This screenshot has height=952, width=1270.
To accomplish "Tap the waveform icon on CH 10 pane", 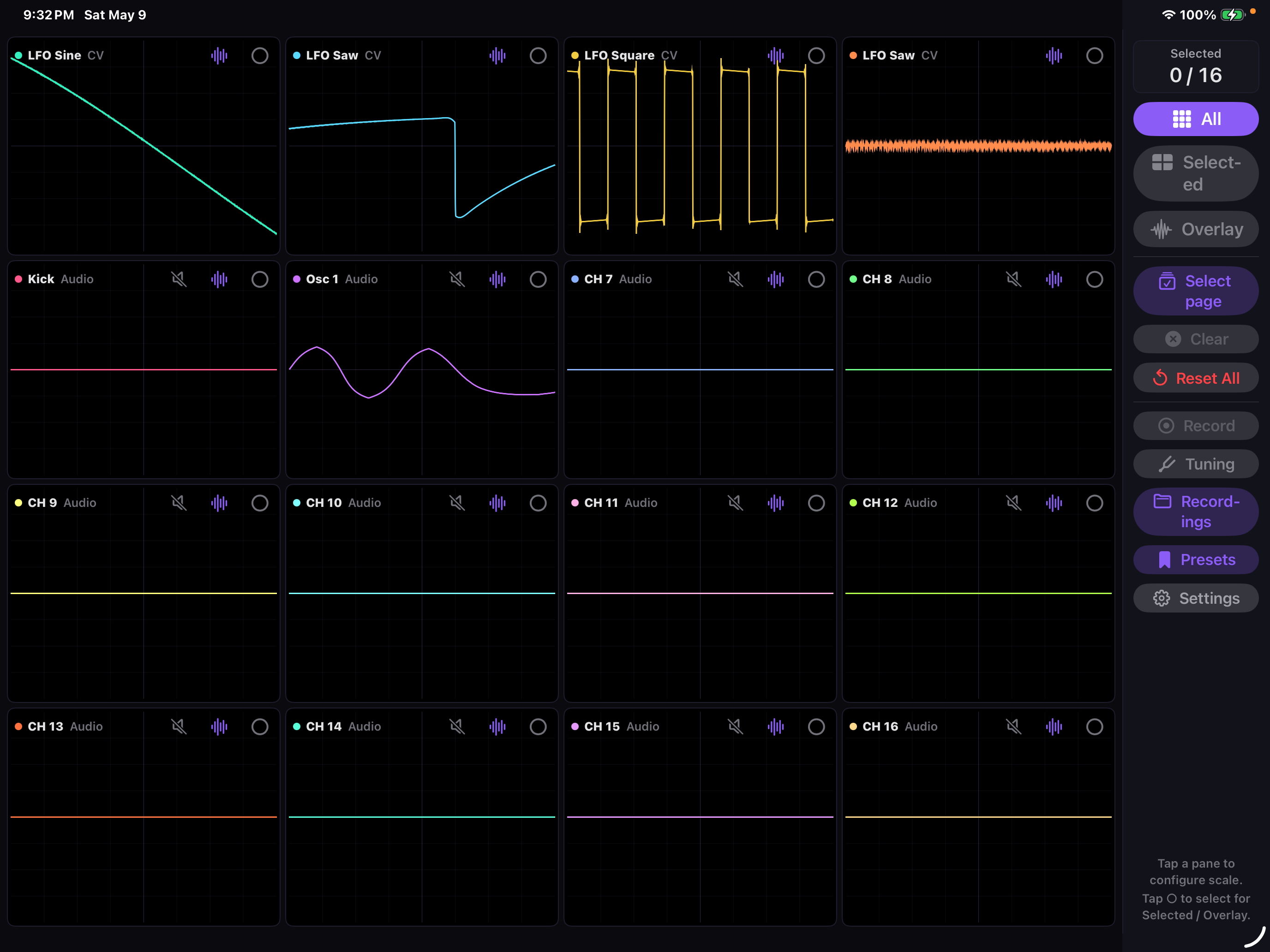I will click(498, 503).
